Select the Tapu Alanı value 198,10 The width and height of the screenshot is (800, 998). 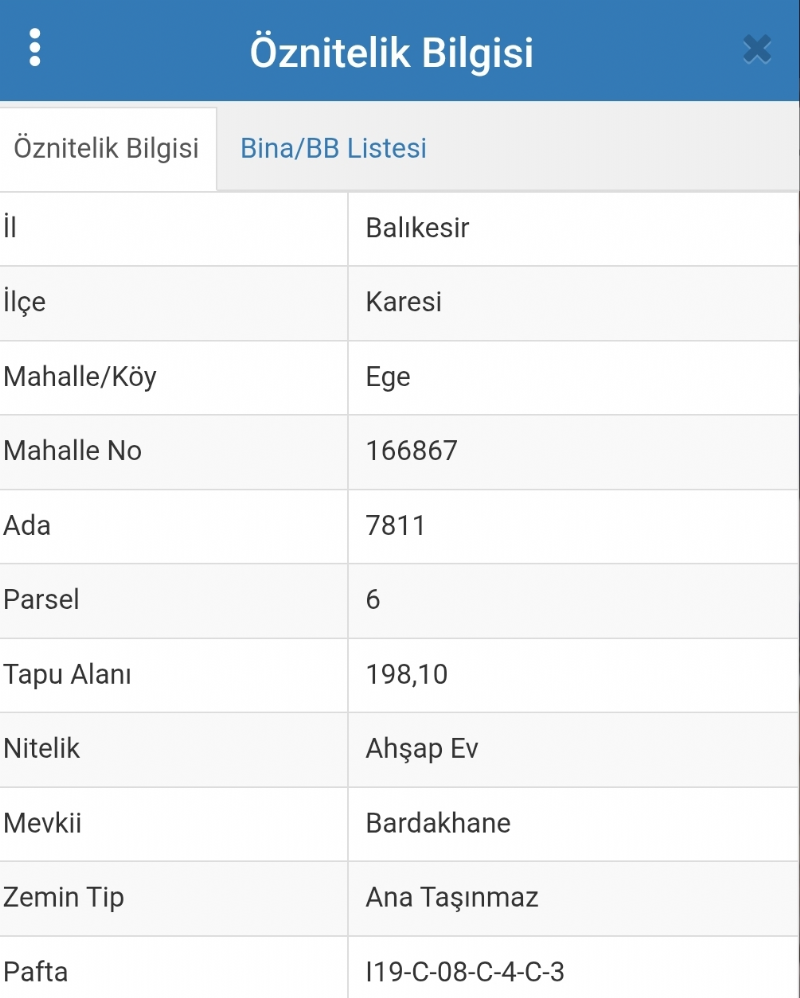point(407,675)
